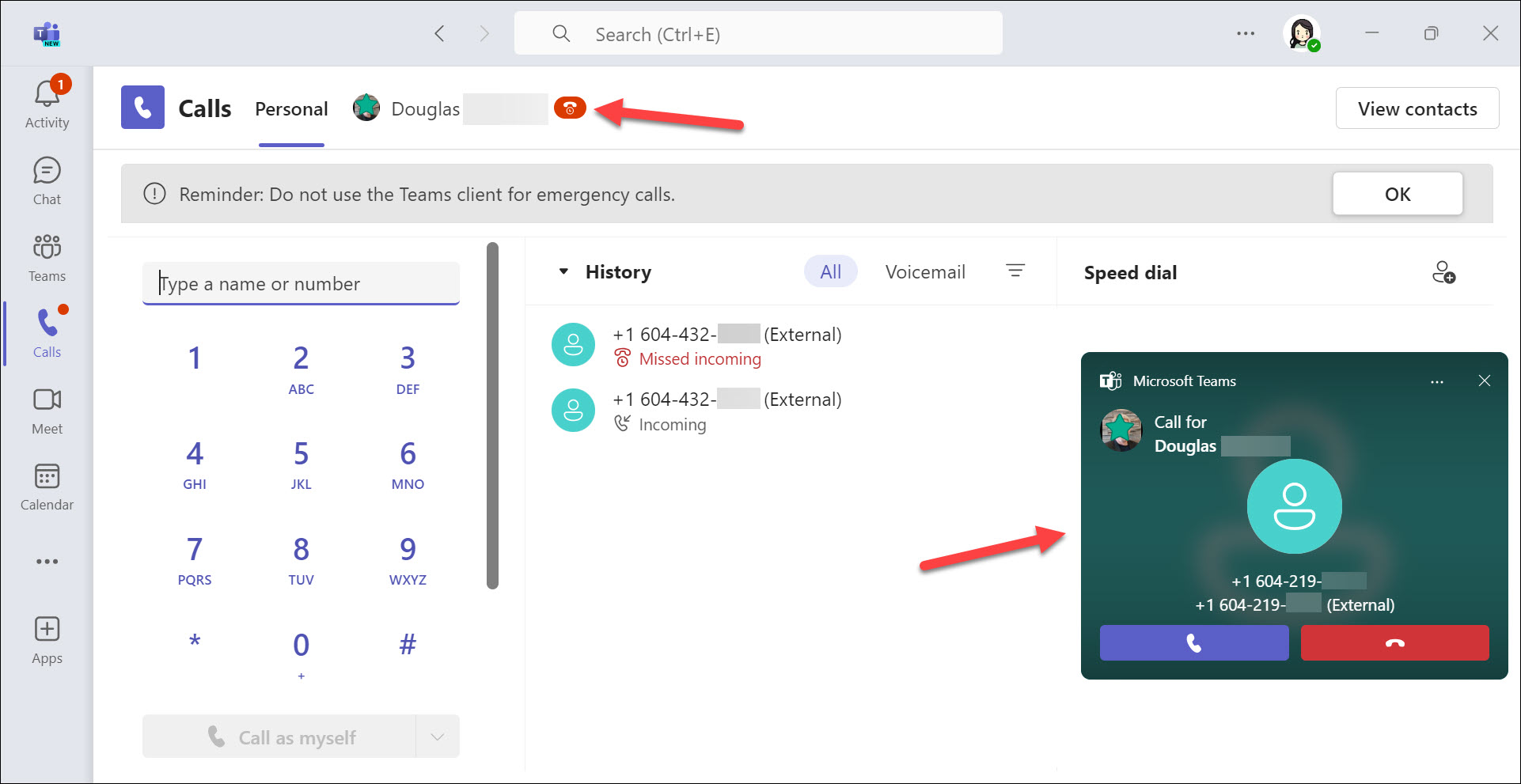Open the Apps section
Screen dimensions: 1521x784
47,638
